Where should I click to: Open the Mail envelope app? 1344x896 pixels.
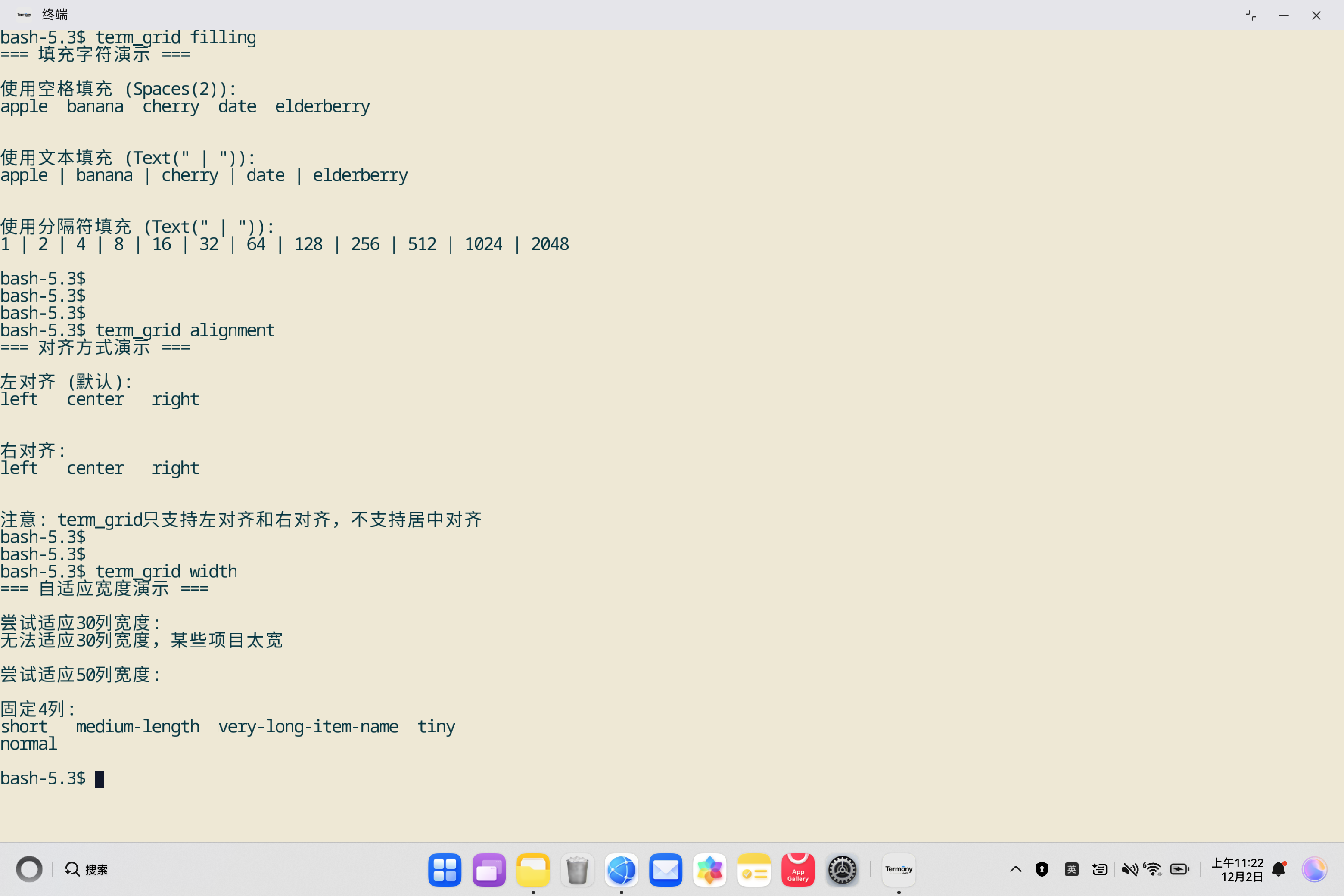[x=666, y=870]
